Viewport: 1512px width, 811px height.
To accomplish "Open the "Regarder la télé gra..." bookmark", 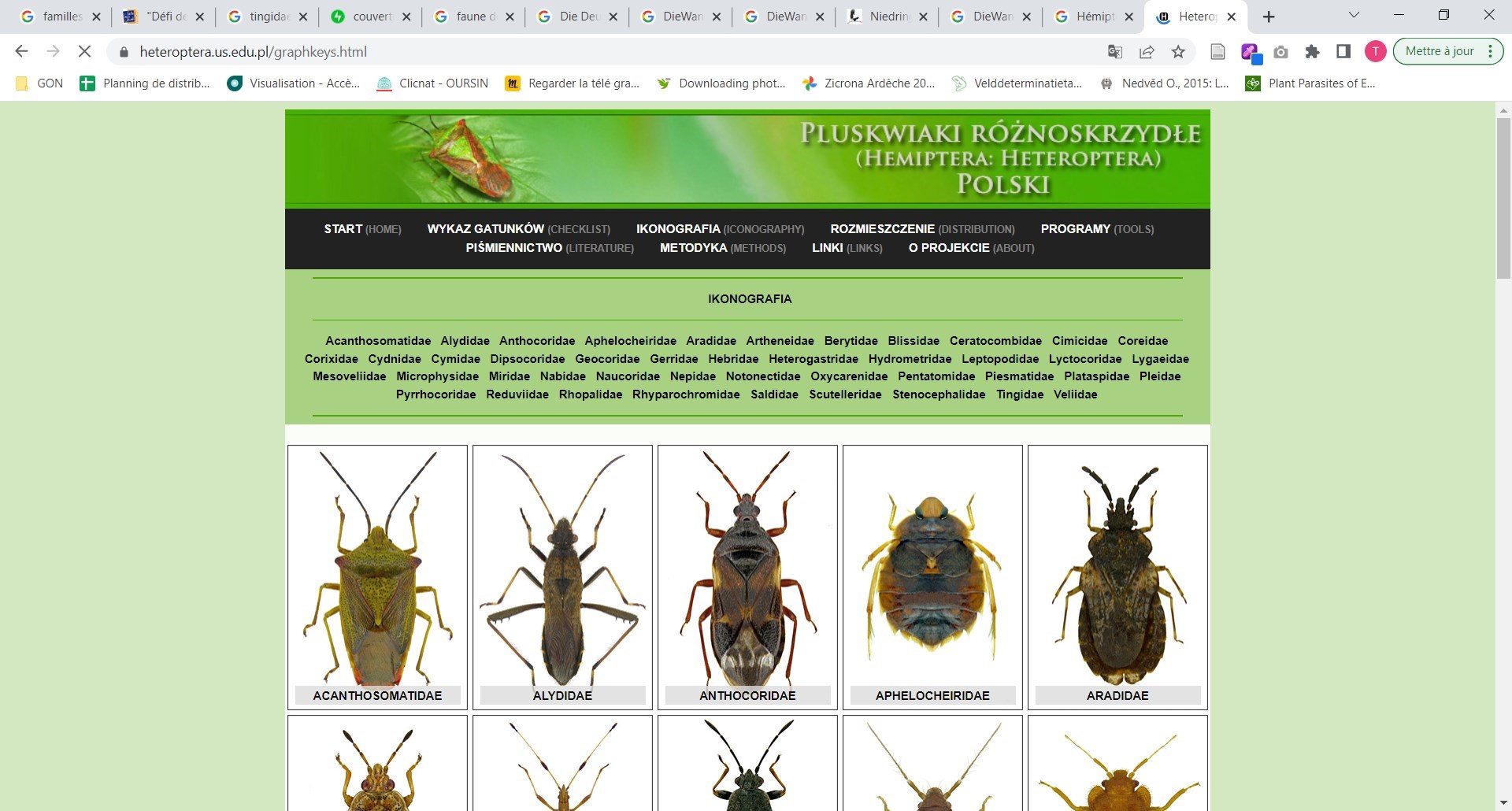I will (x=573, y=83).
